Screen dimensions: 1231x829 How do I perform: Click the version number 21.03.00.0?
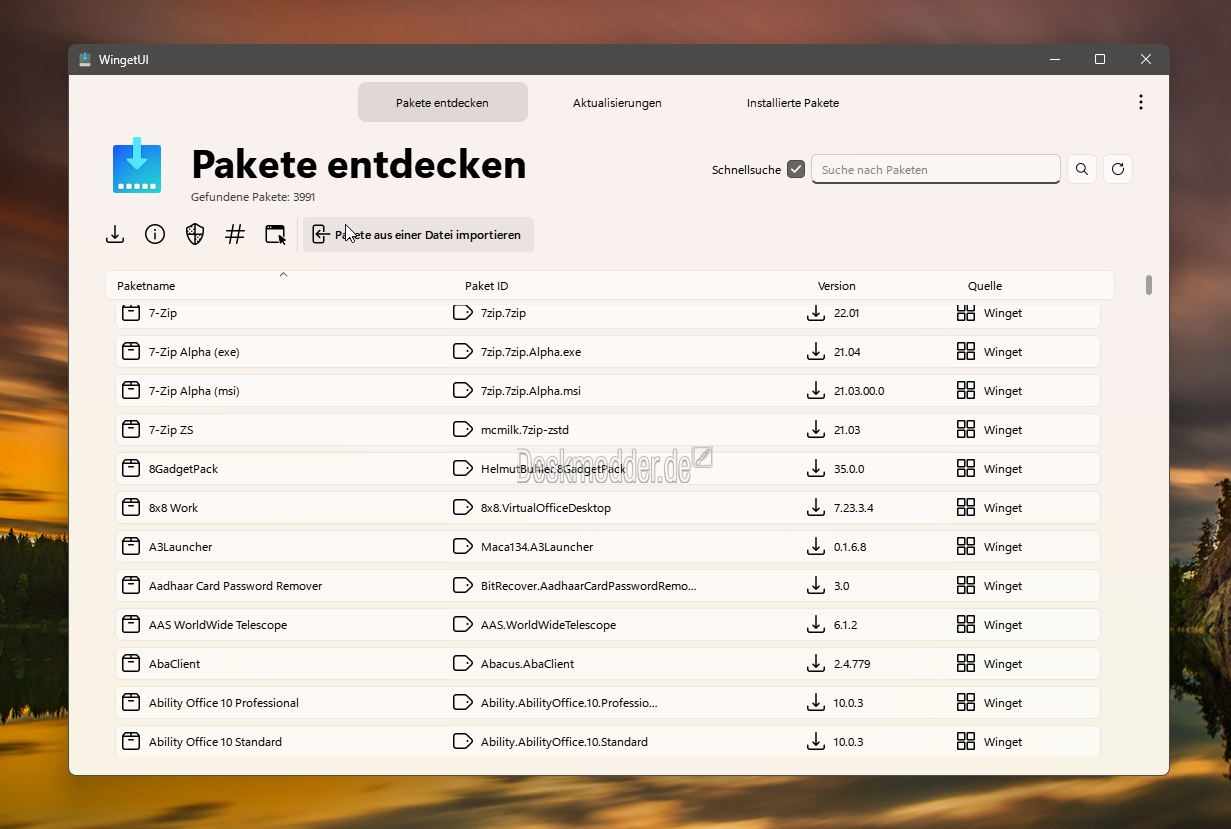859,391
